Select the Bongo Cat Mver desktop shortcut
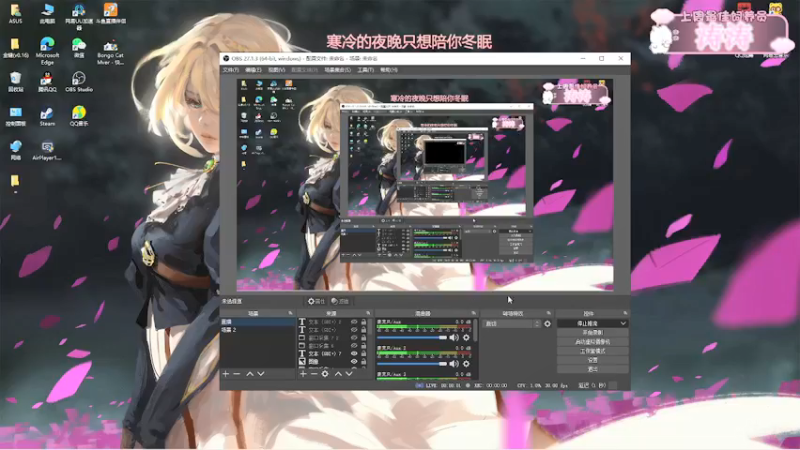 tap(111, 52)
